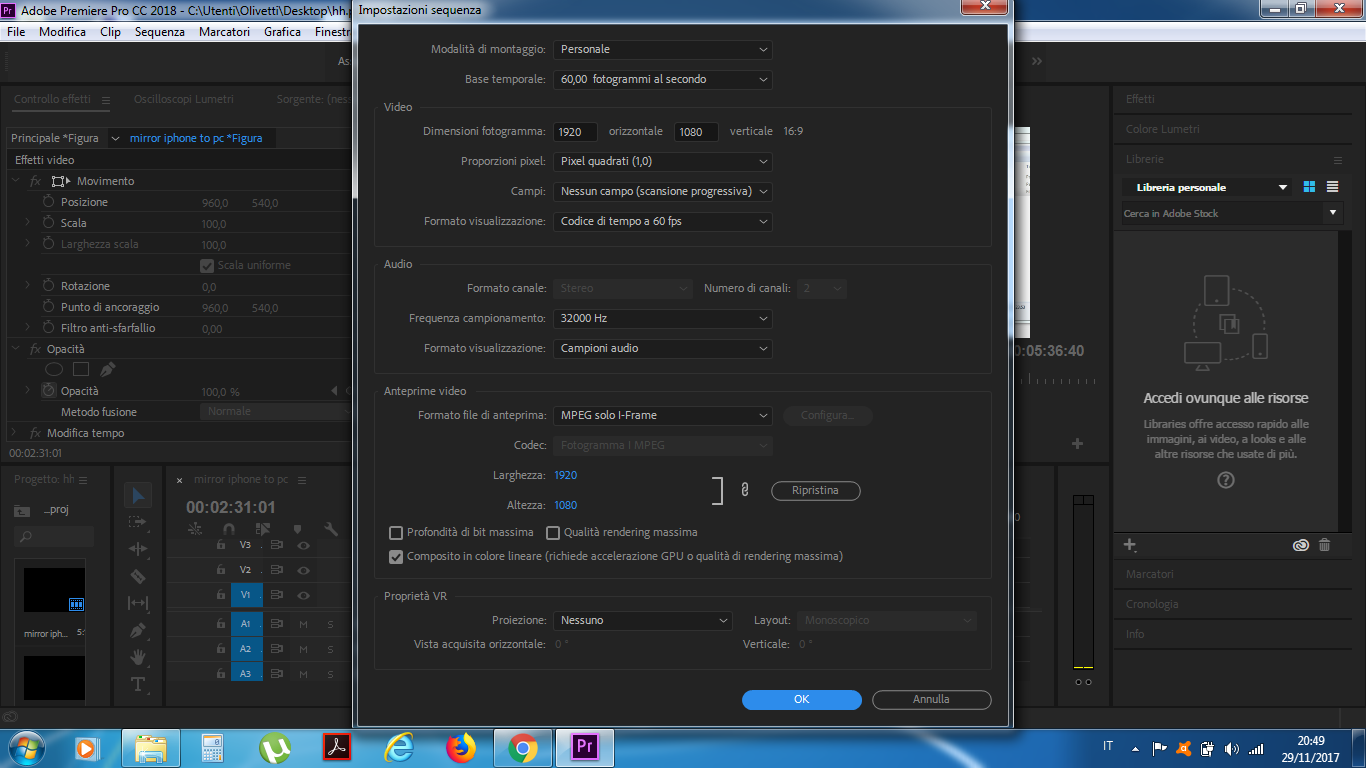The width and height of the screenshot is (1366, 768).
Task: Activate the Hand tool
Action: (138, 656)
